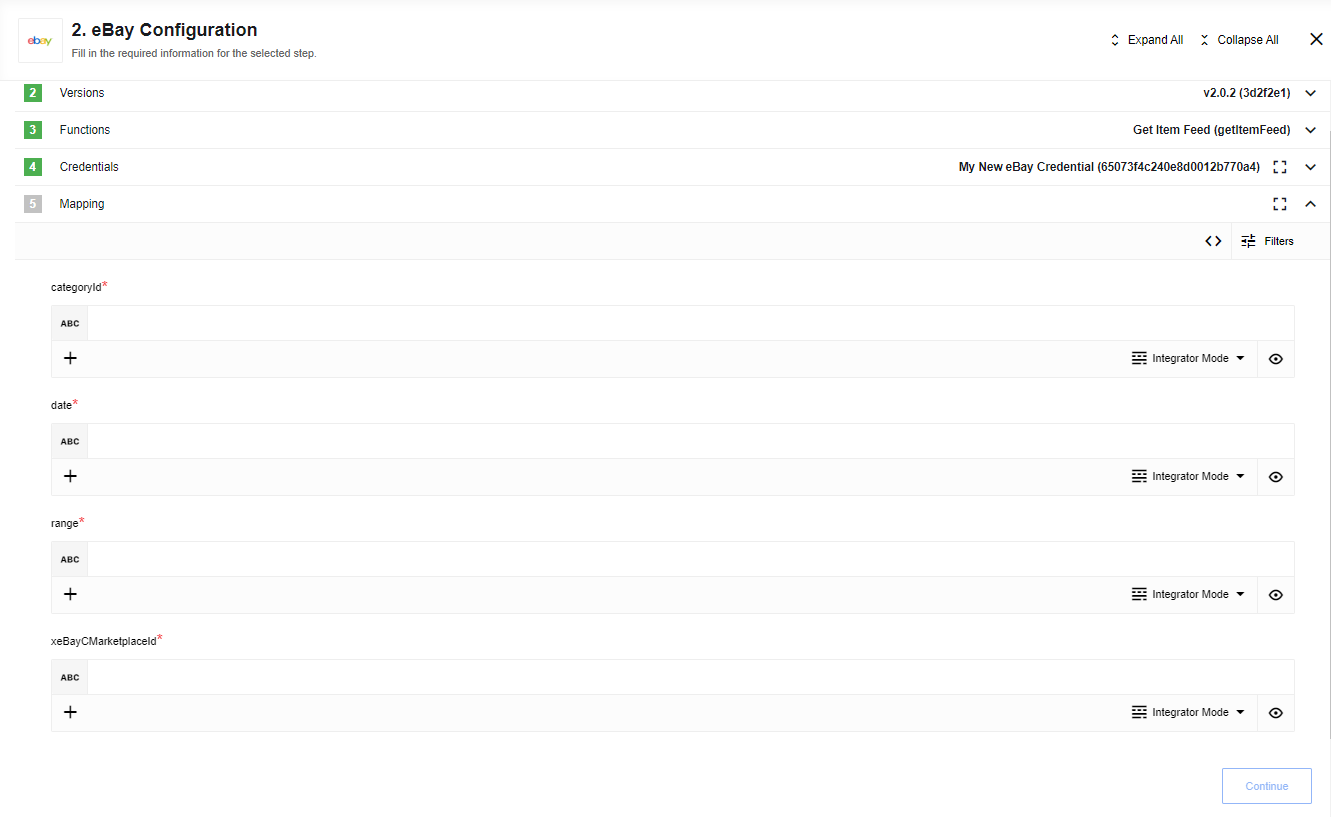Click Expand All button
Image resolution: width=1331 pixels, height=817 pixels.
point(1146,40)
